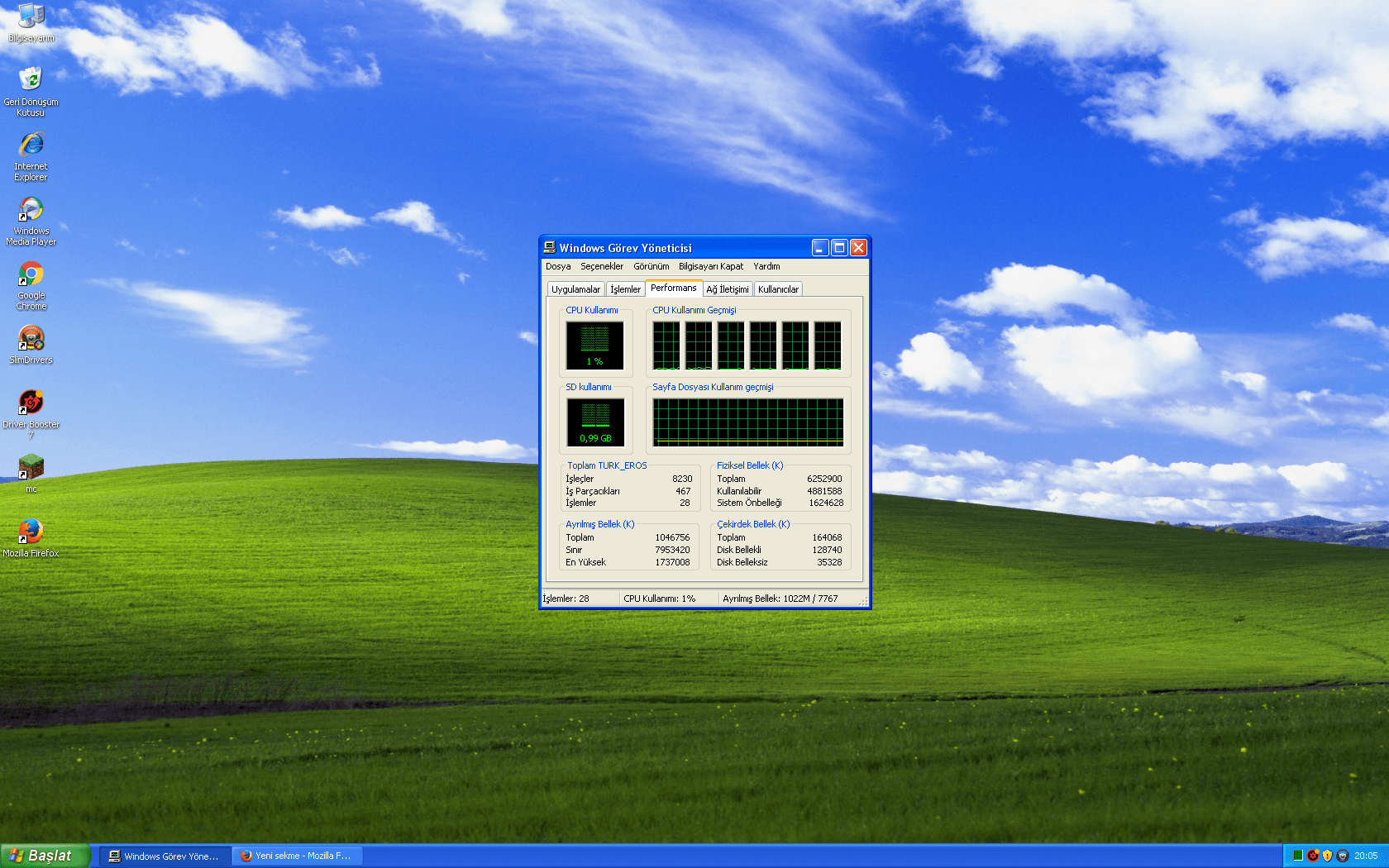The width and height of the screenshot is (1389, 868).
Task: Select the Performans tab
Action: pos(673,288)
